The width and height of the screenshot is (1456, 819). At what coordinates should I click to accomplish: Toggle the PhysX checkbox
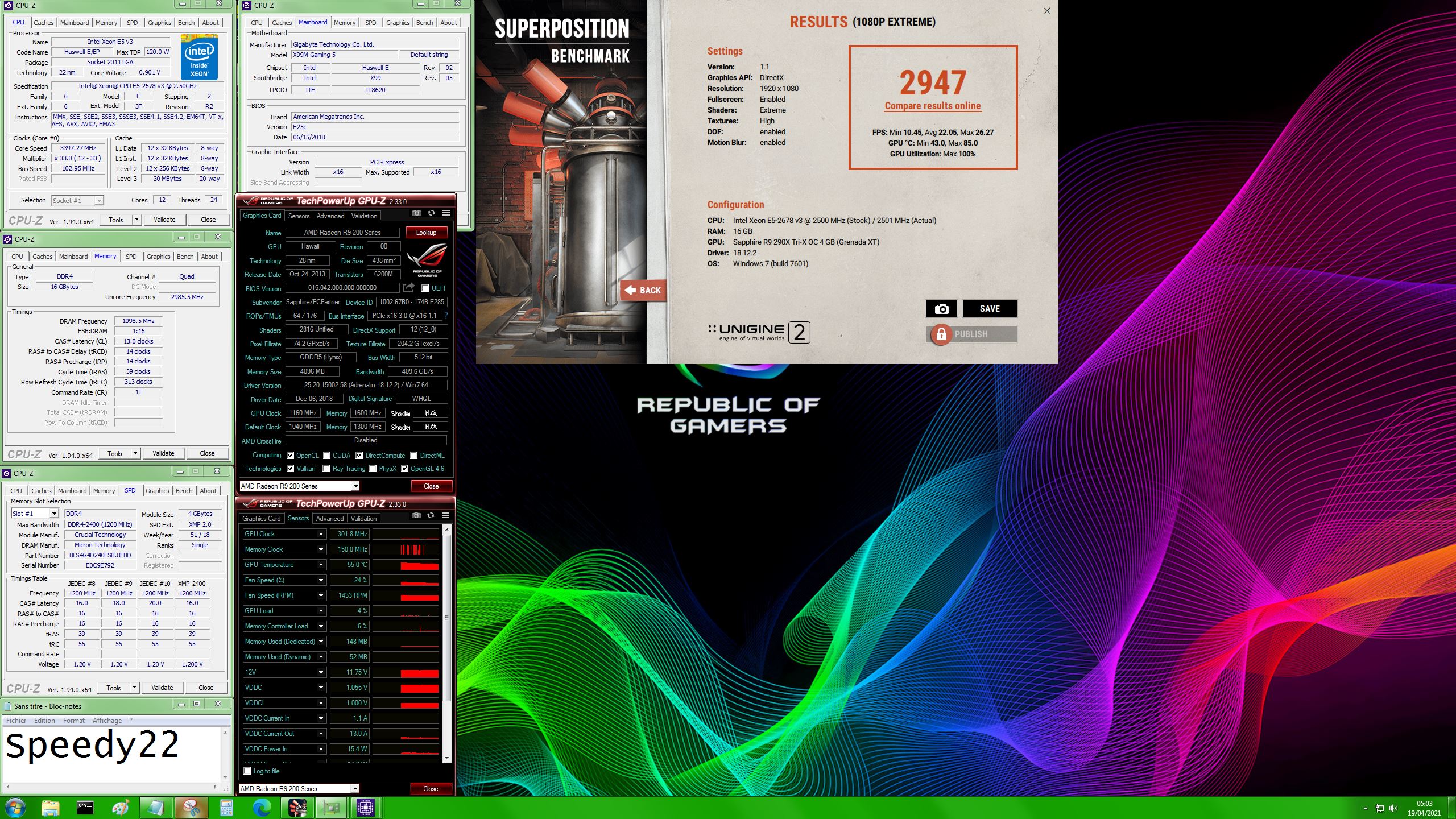coord(373,469)
